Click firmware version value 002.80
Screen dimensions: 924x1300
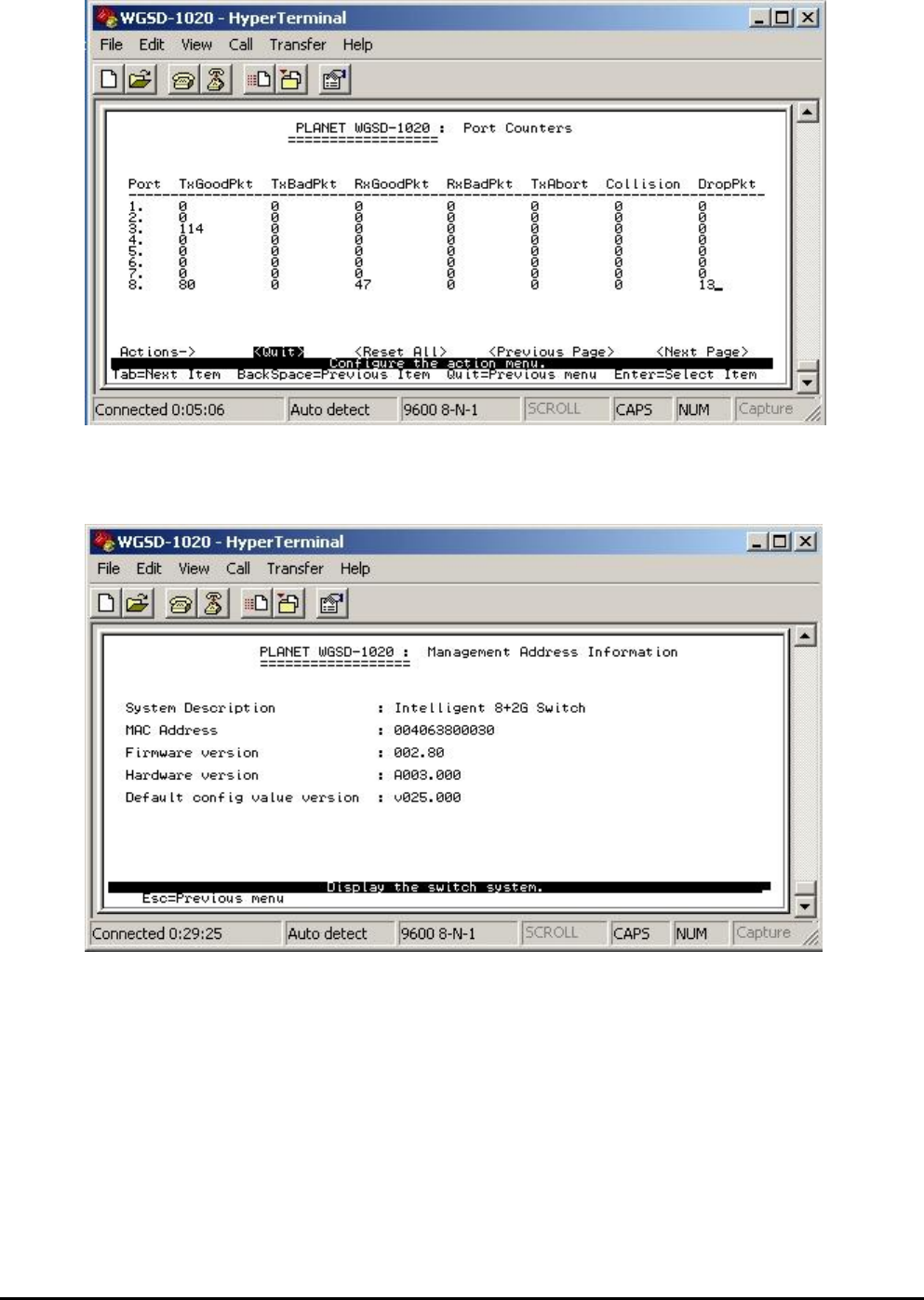419,753
